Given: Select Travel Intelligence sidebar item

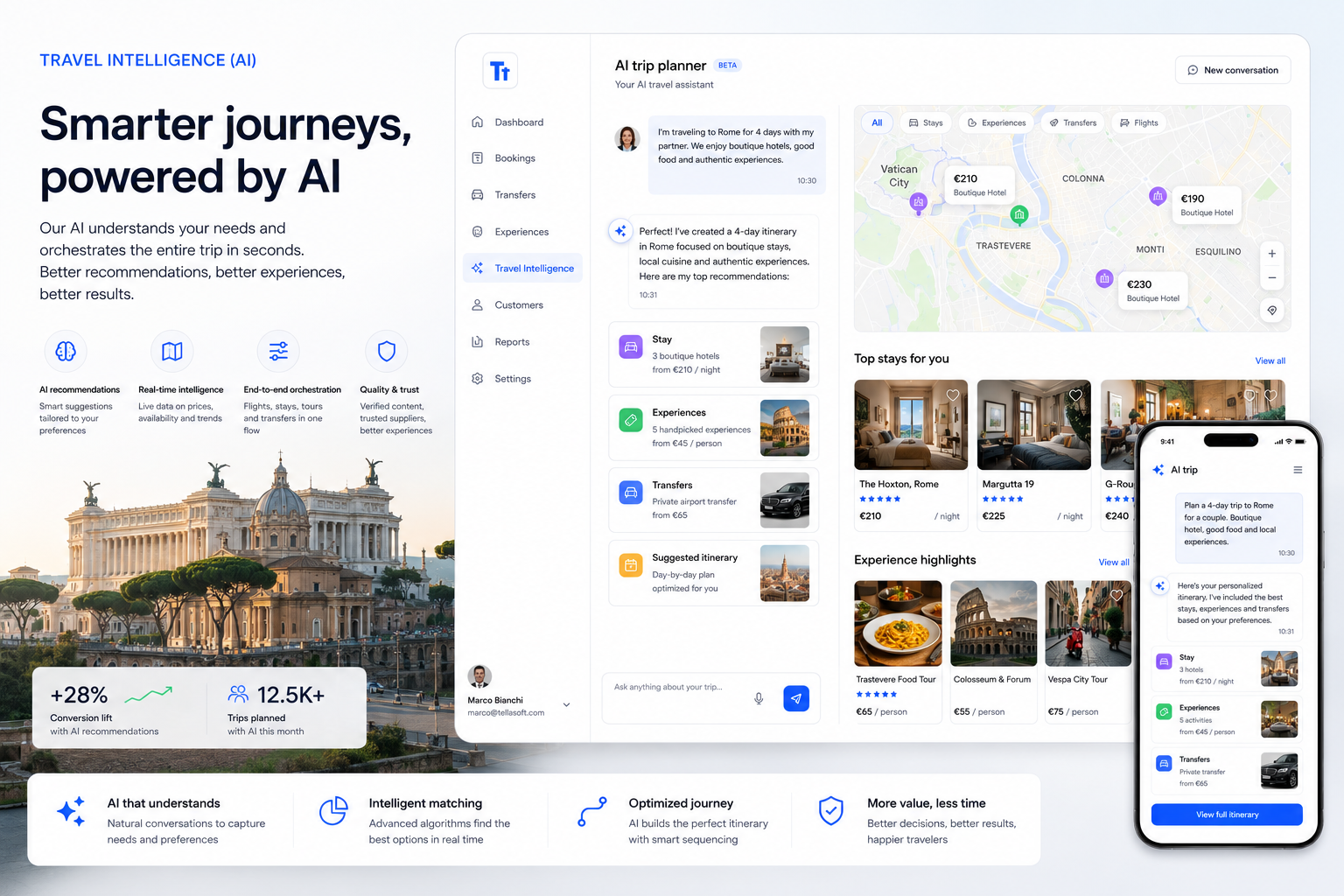Looking at the screenshot, I should pos(522,269).
